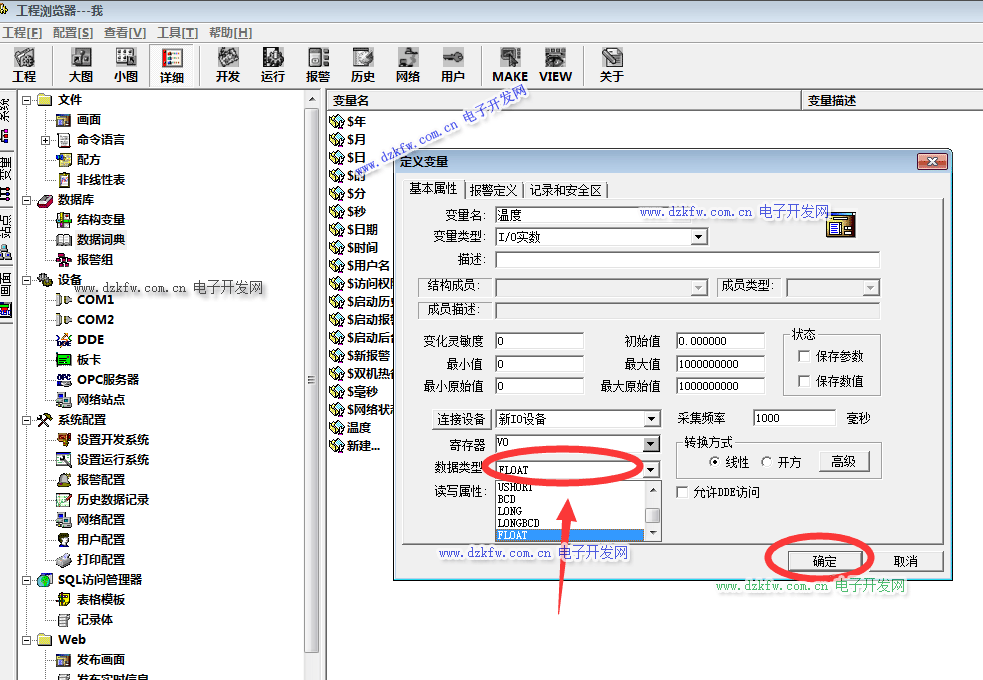This screenshot has height=680, width=983.
Task: Click the 运行 (Run) toolbar icon
Action: 273,64
